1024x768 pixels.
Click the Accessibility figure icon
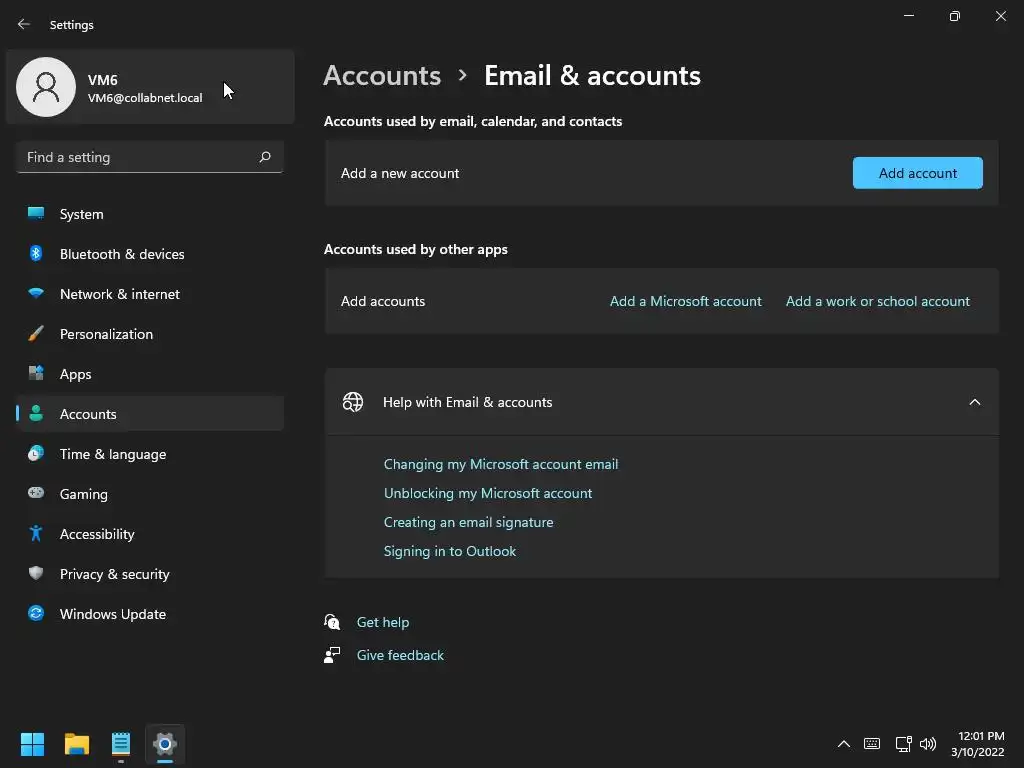(36, 534)
